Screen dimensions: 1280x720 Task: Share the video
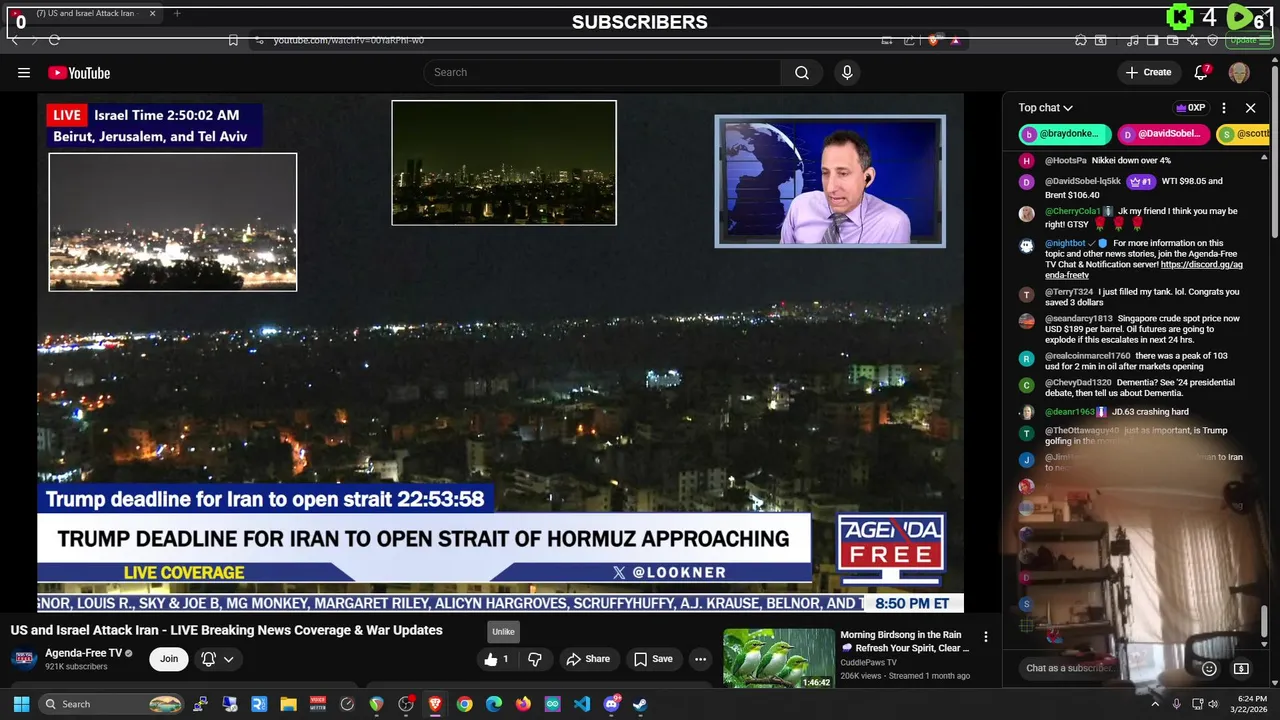coord(588,659)
